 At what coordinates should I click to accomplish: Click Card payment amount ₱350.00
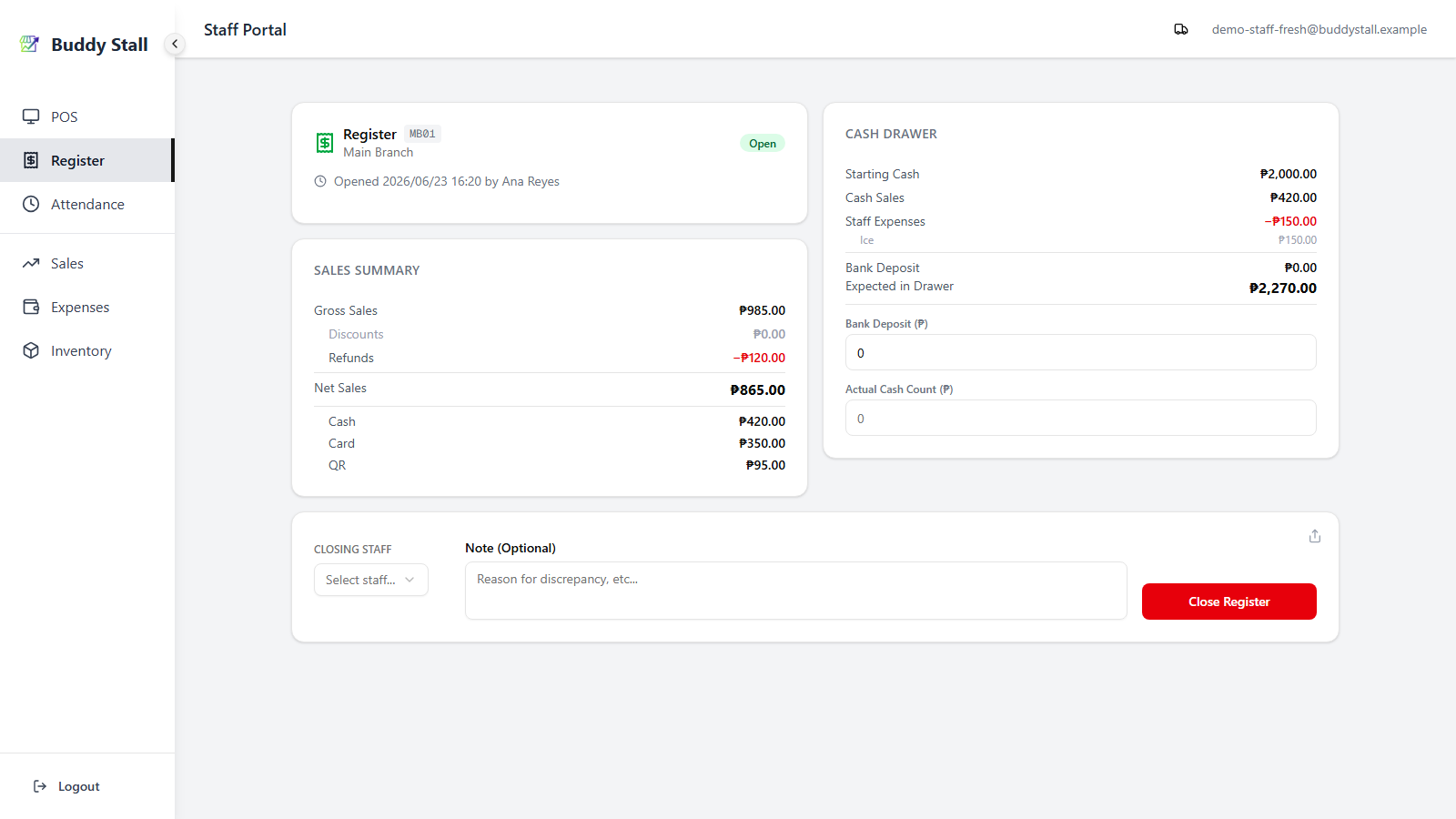tap(762, 443)
